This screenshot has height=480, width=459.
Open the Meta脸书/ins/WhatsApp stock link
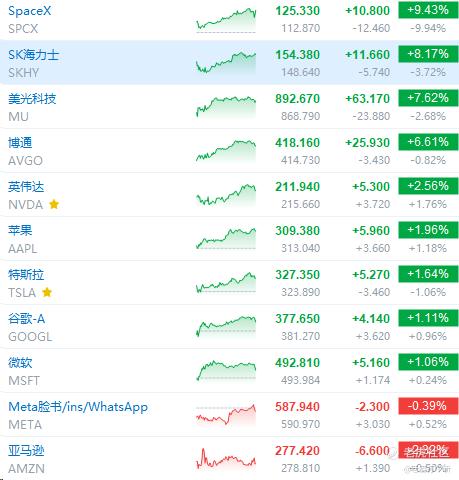click(x=78, y=407)
